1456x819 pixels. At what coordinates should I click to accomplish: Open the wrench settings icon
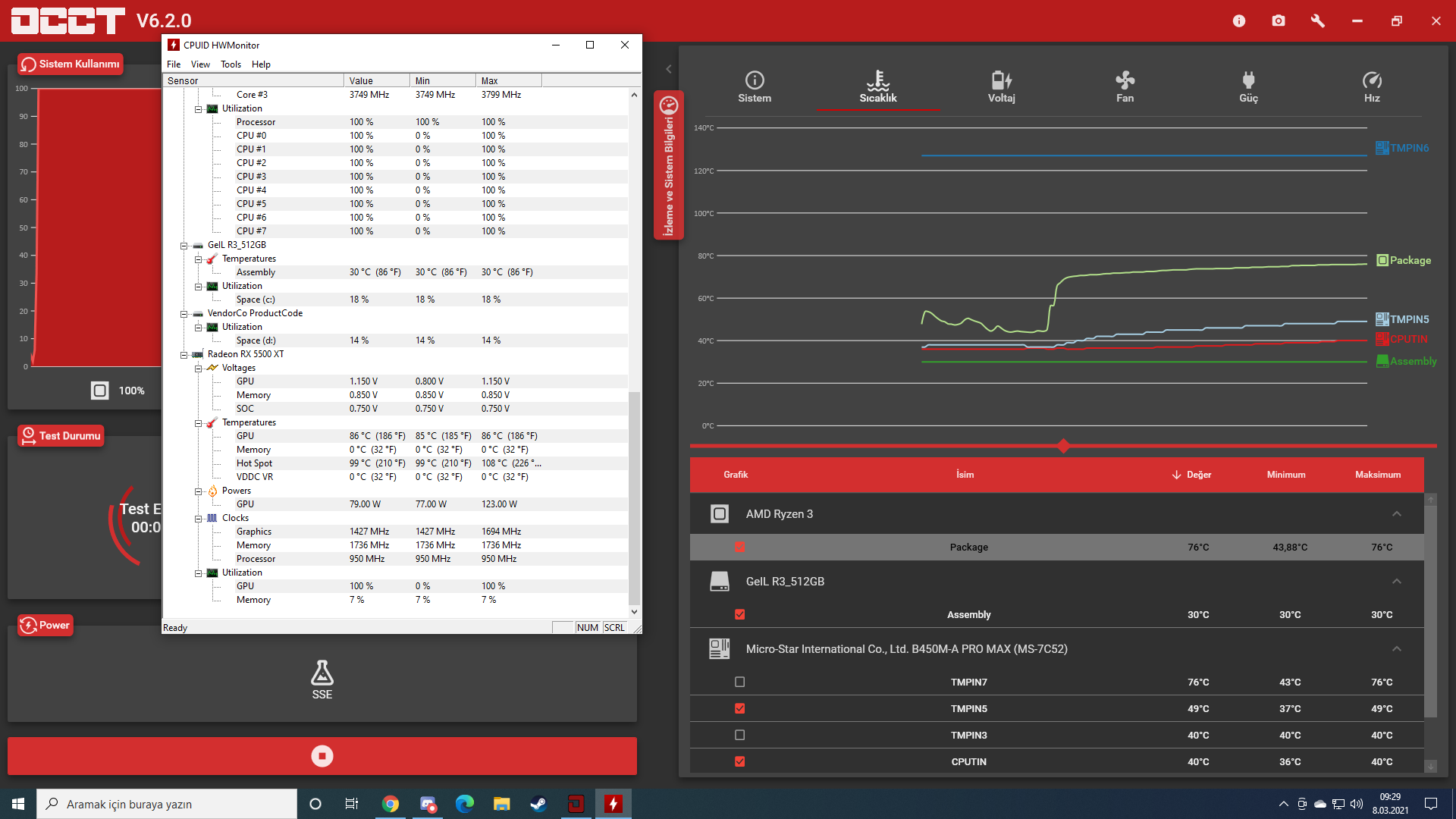point(1318,21)
